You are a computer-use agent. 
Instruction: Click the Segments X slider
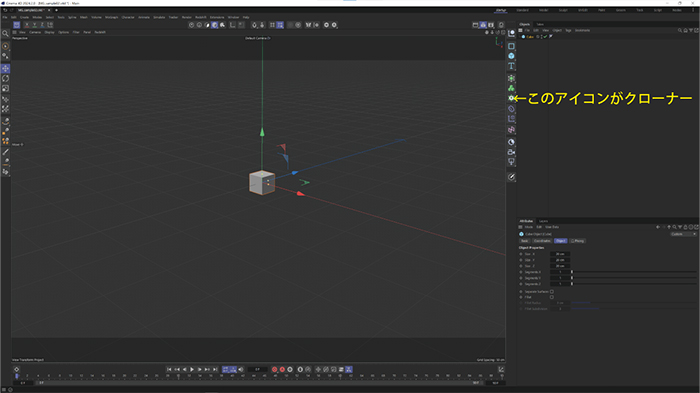click(633, 272)
